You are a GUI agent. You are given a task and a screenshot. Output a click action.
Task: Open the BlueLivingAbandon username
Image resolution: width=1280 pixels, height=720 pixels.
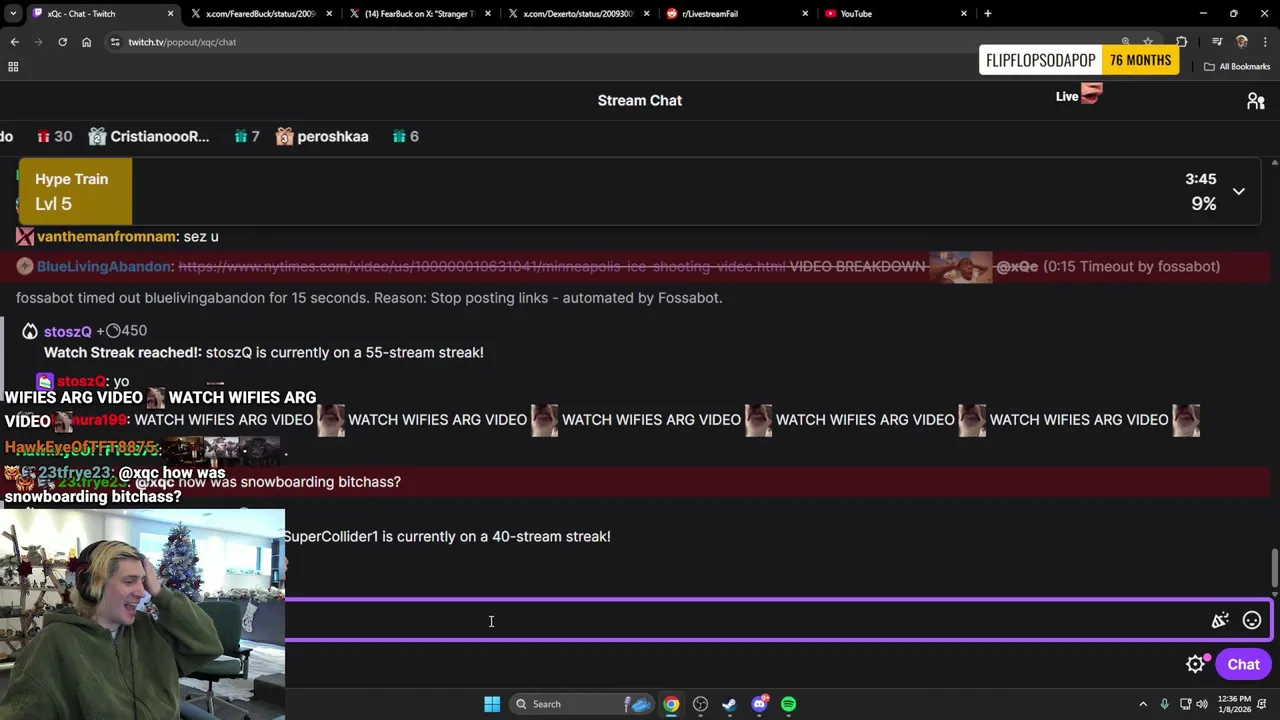pyautogui.click(x=104, y=266)
